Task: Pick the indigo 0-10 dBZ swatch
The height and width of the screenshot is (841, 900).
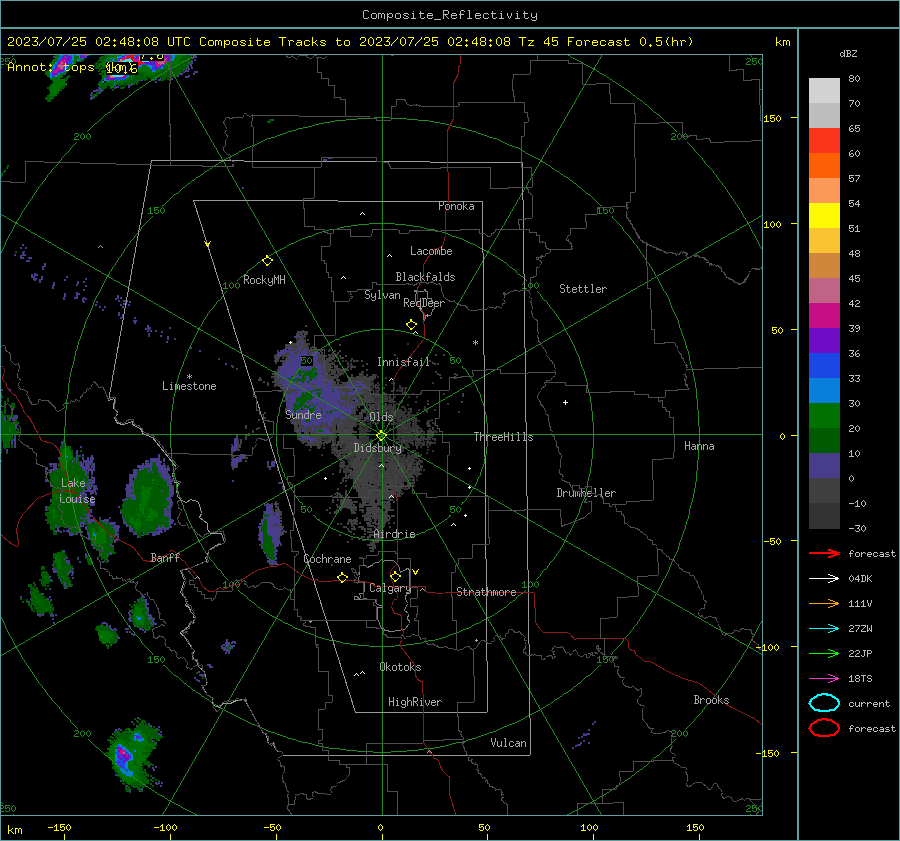Action: pyautogui.click(x=824, y=466)
